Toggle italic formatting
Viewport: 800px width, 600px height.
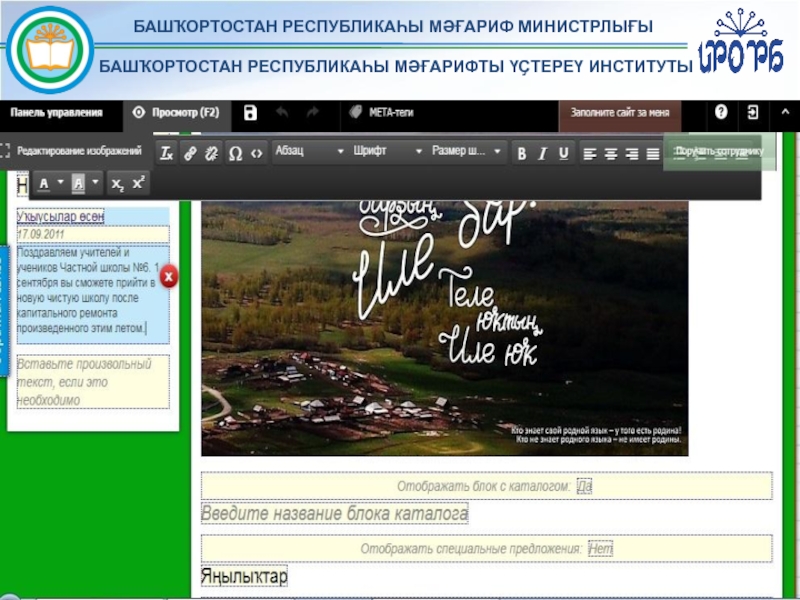click(542, 153)
